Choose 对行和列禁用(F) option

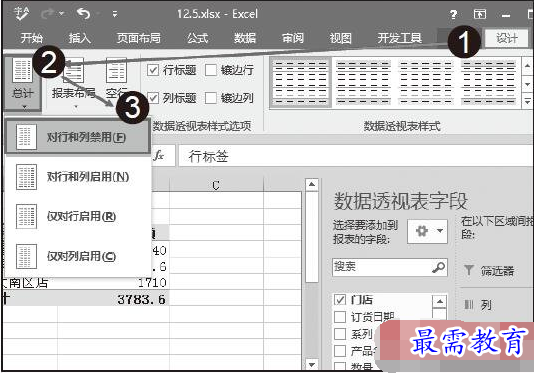point(78,137)
